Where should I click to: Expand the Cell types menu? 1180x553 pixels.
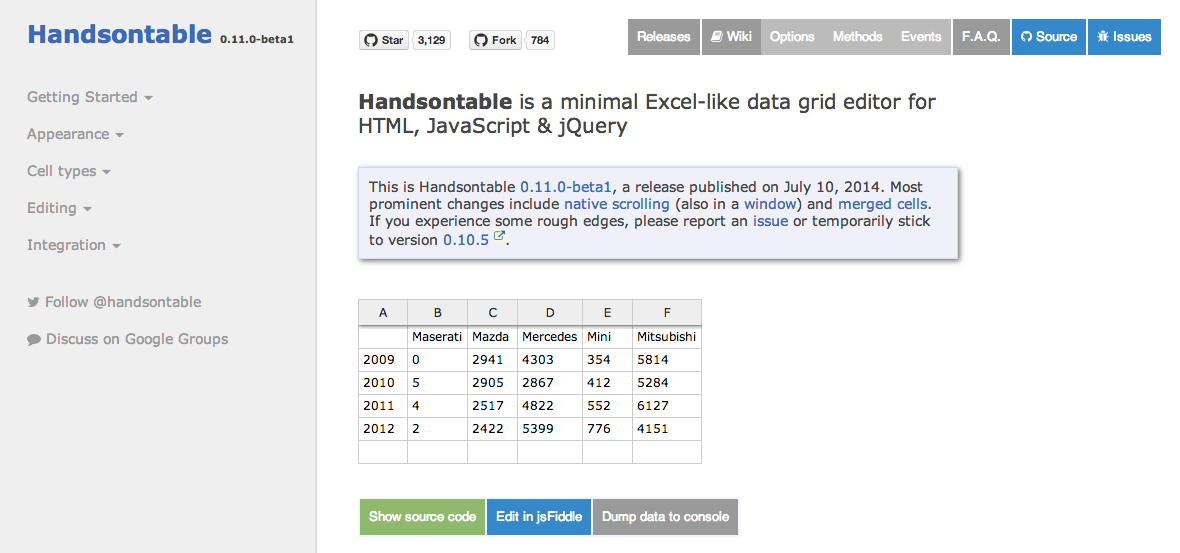(68, 171)
